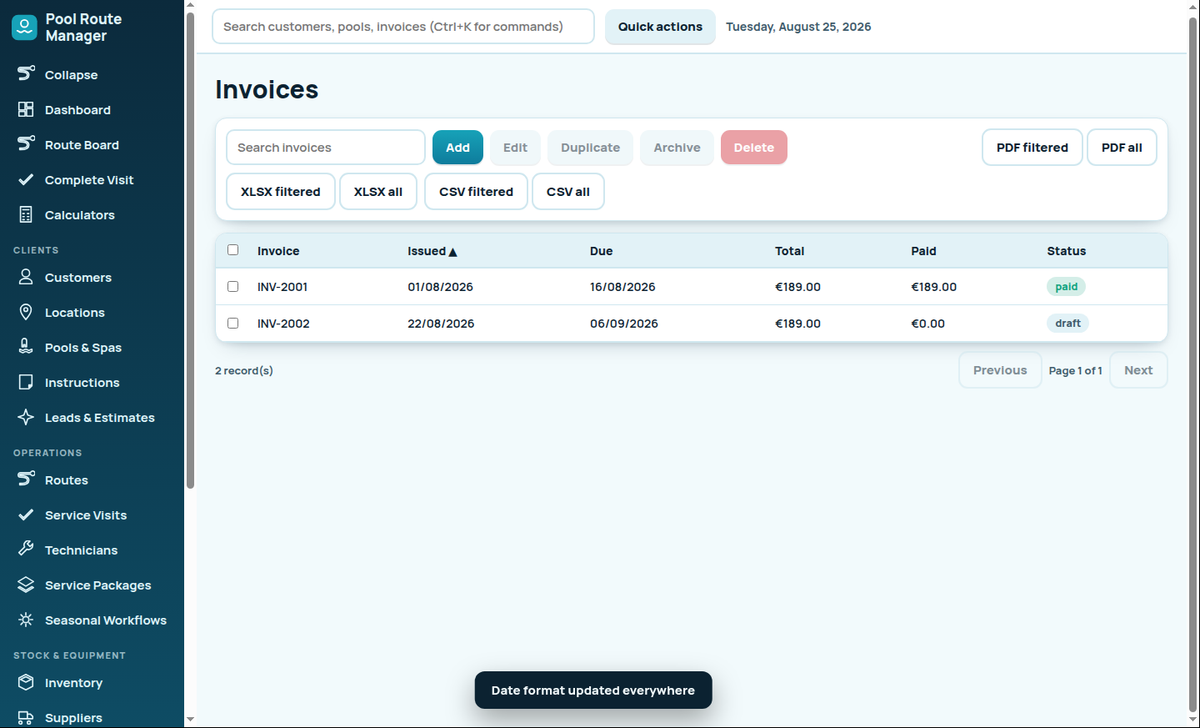The image size is (1200, 728).
Task: Click the Pools & Spas icon
Action: (26, 348)
